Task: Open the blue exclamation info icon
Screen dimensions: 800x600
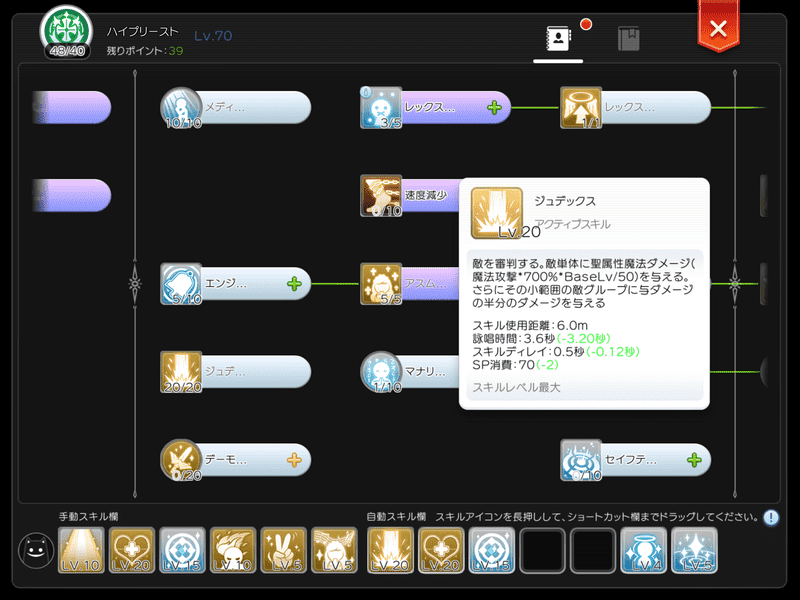Action: pyautogui.click(x=771, y=518)
